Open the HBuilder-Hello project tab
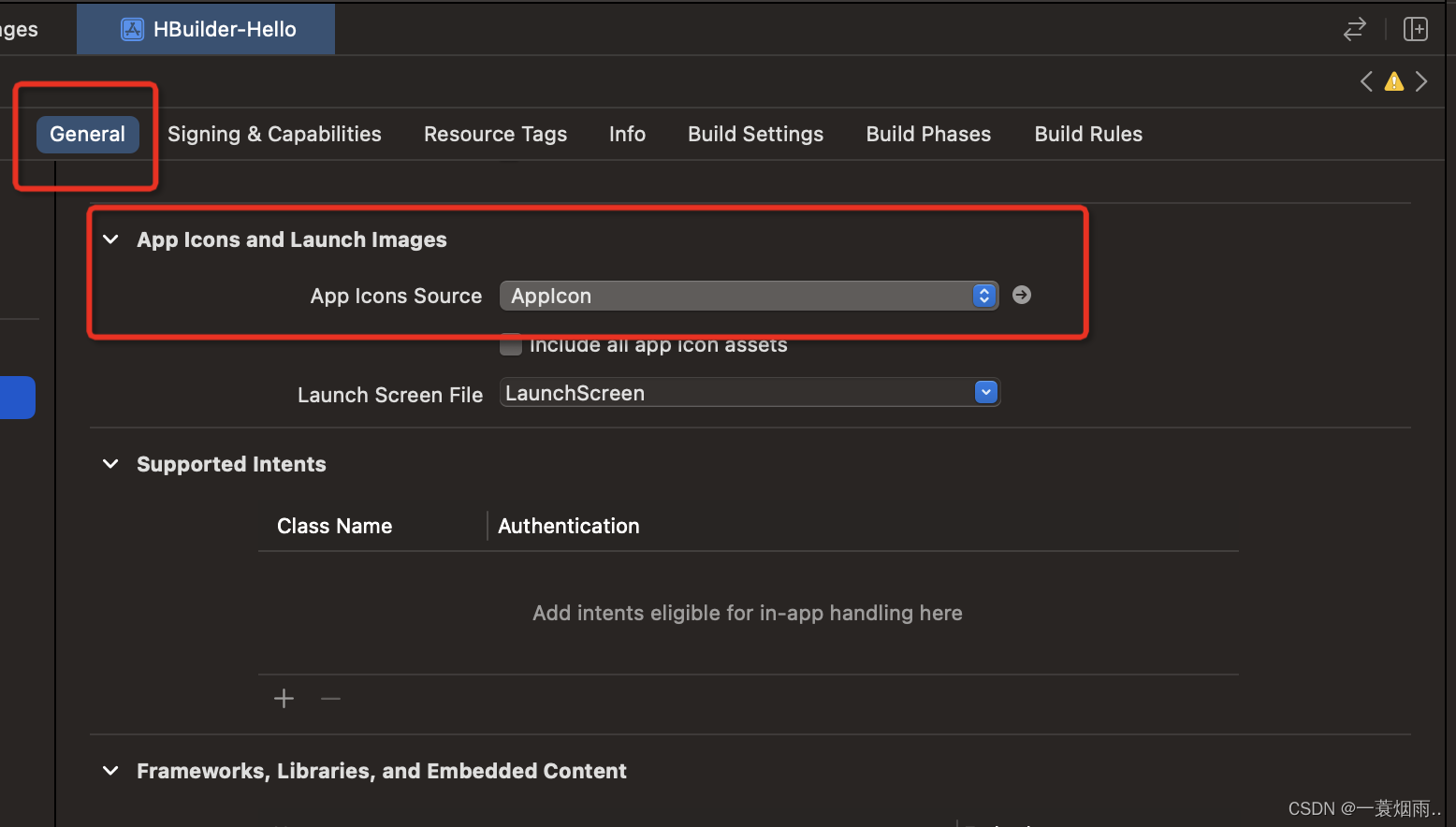1456x827 pixels. pyautogui.click(x=206, y=29)
